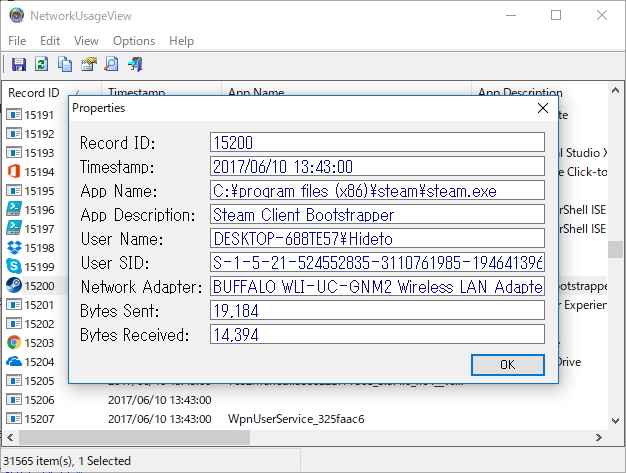Click the status bar item count text

click(x=67, y=461)
